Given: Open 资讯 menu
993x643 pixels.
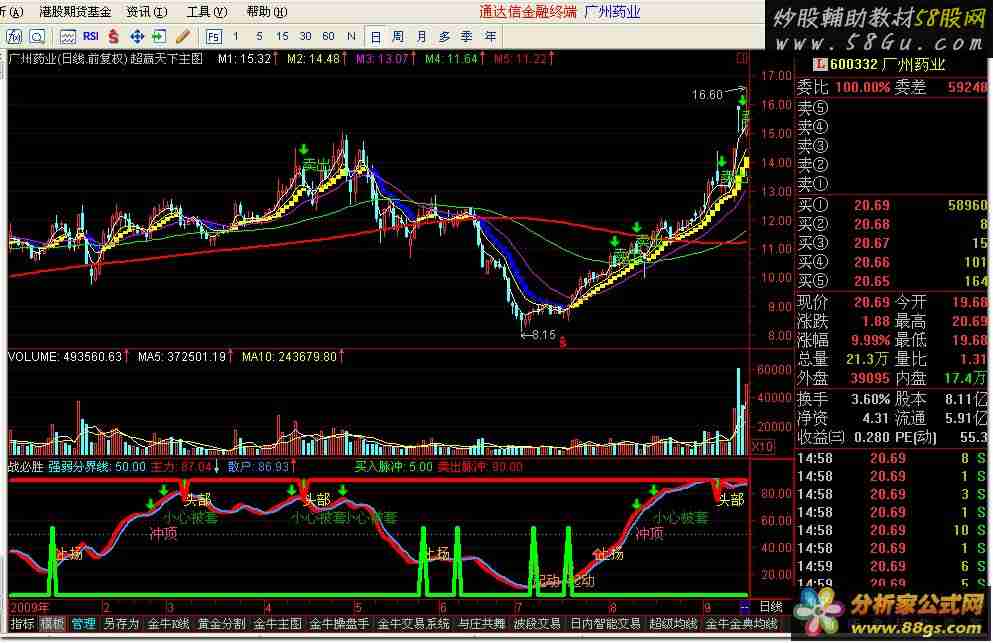Looking at the screenshot, I should click(147, 11).
